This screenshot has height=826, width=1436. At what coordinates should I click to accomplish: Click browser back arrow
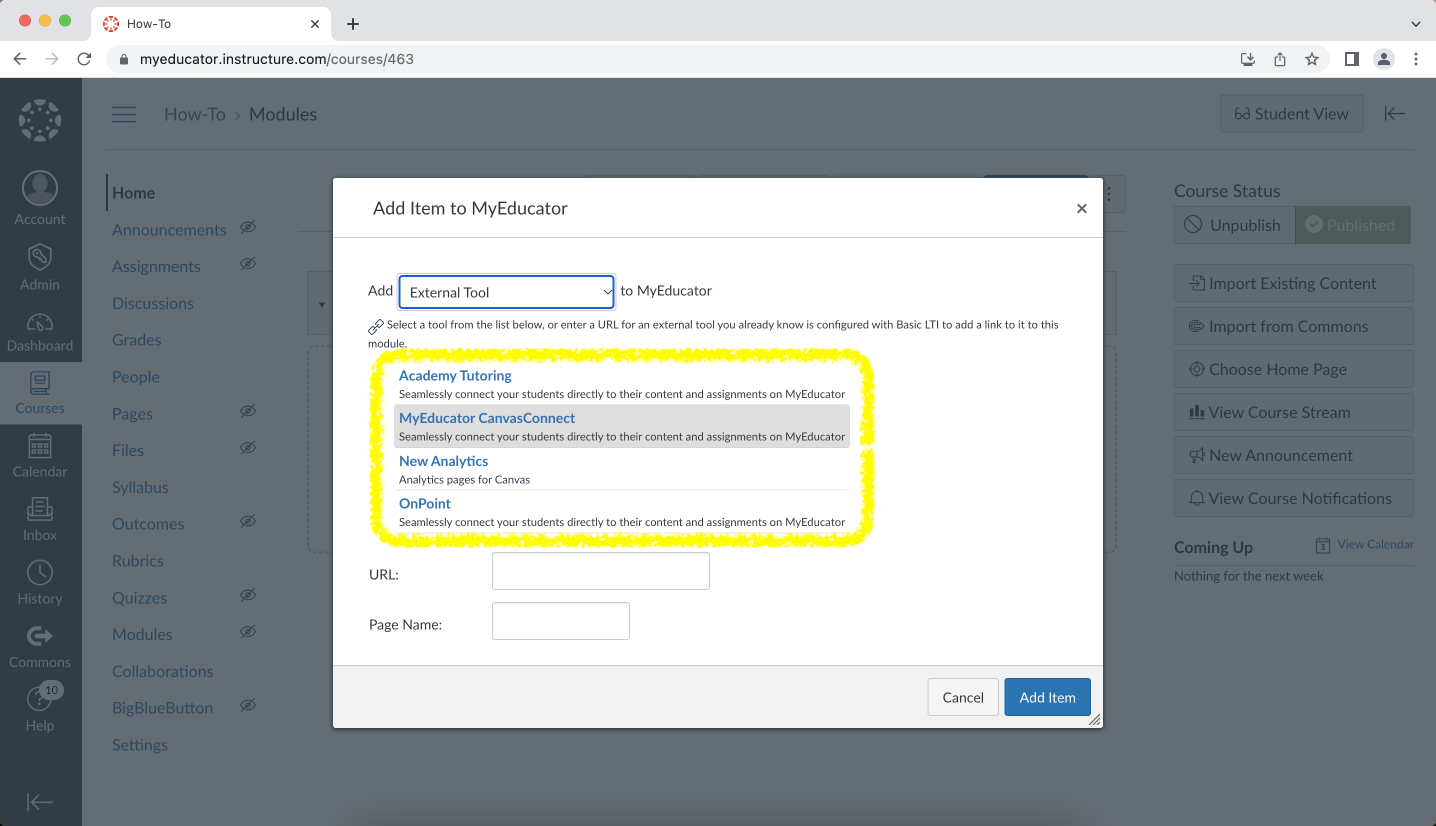pos(20,59)
